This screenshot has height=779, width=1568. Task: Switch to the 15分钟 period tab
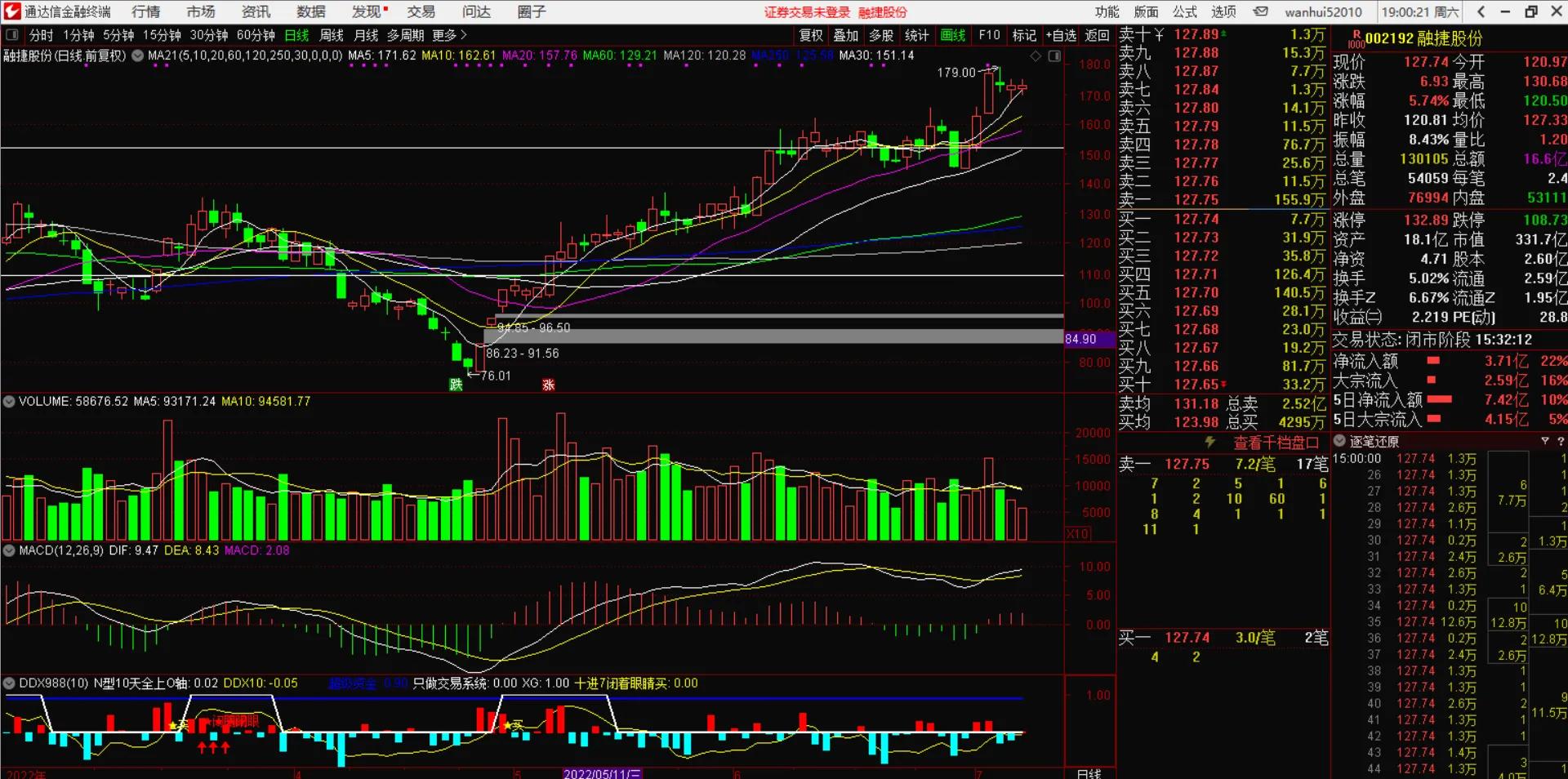(162, 35)
